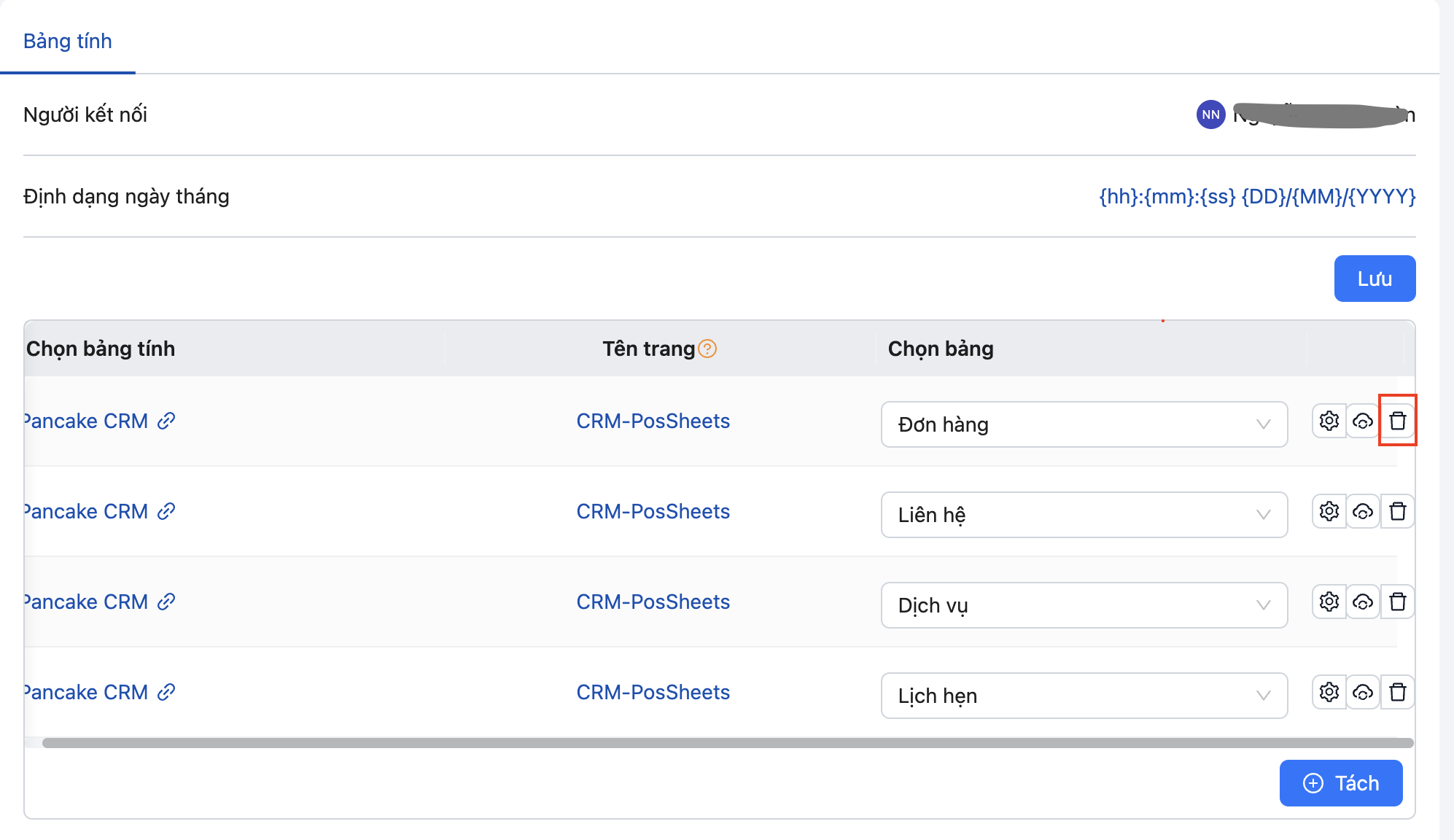Open settings gear for Lịch hẹn row
Screen dimensions: 1454x840
(x=1329, y=692)
